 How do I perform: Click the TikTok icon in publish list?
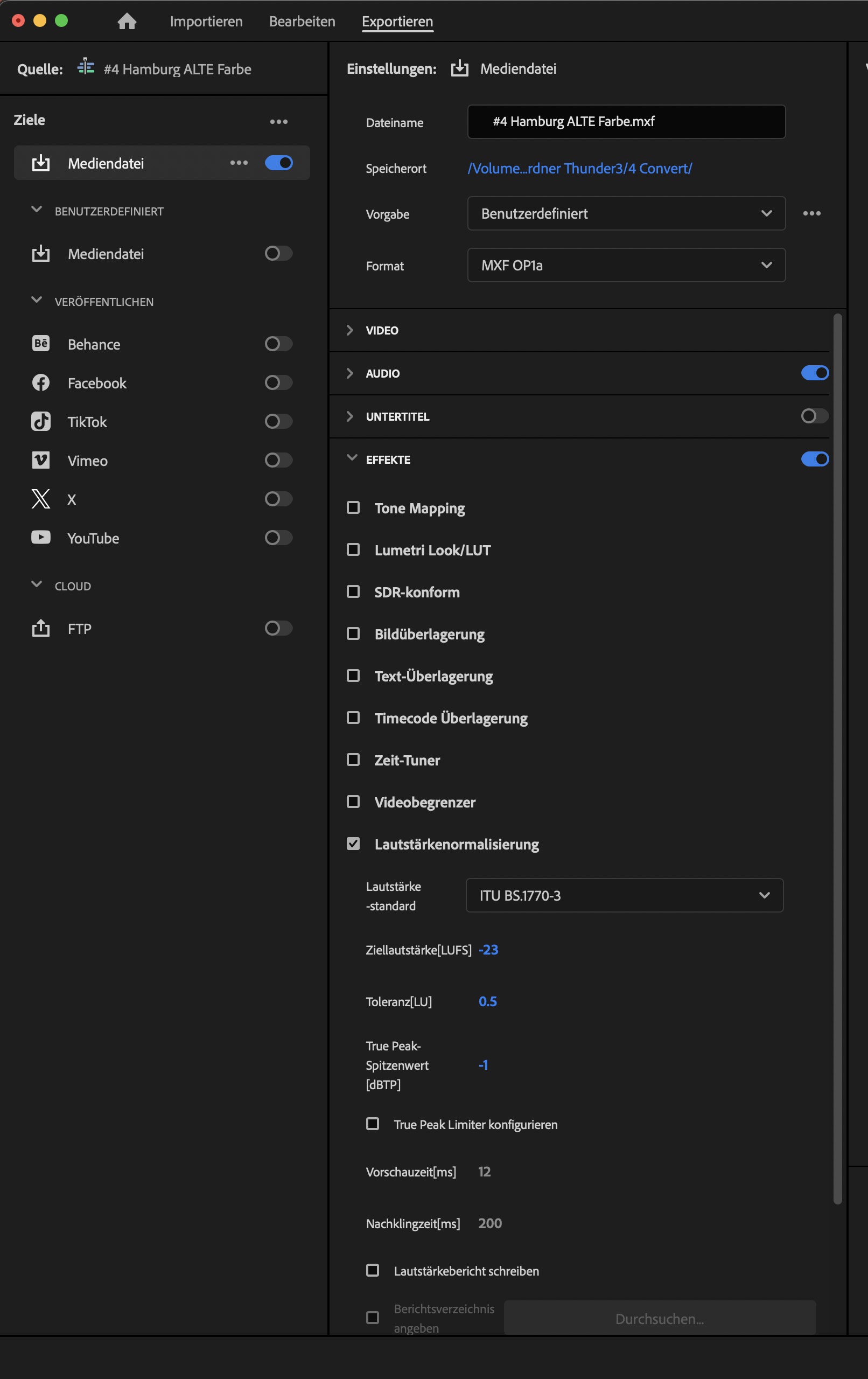point(40,421)
